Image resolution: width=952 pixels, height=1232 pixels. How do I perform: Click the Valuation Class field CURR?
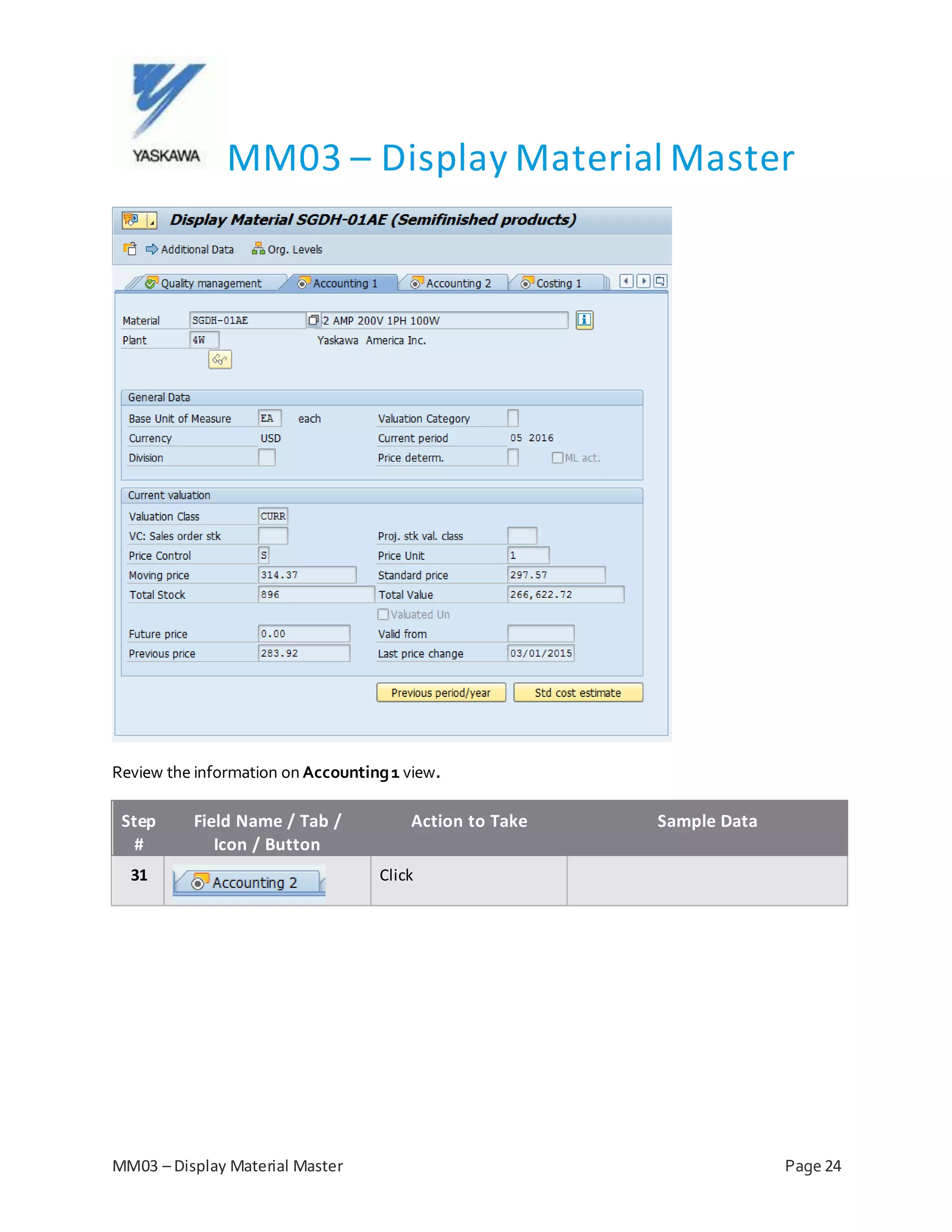[x=273, y=516]
